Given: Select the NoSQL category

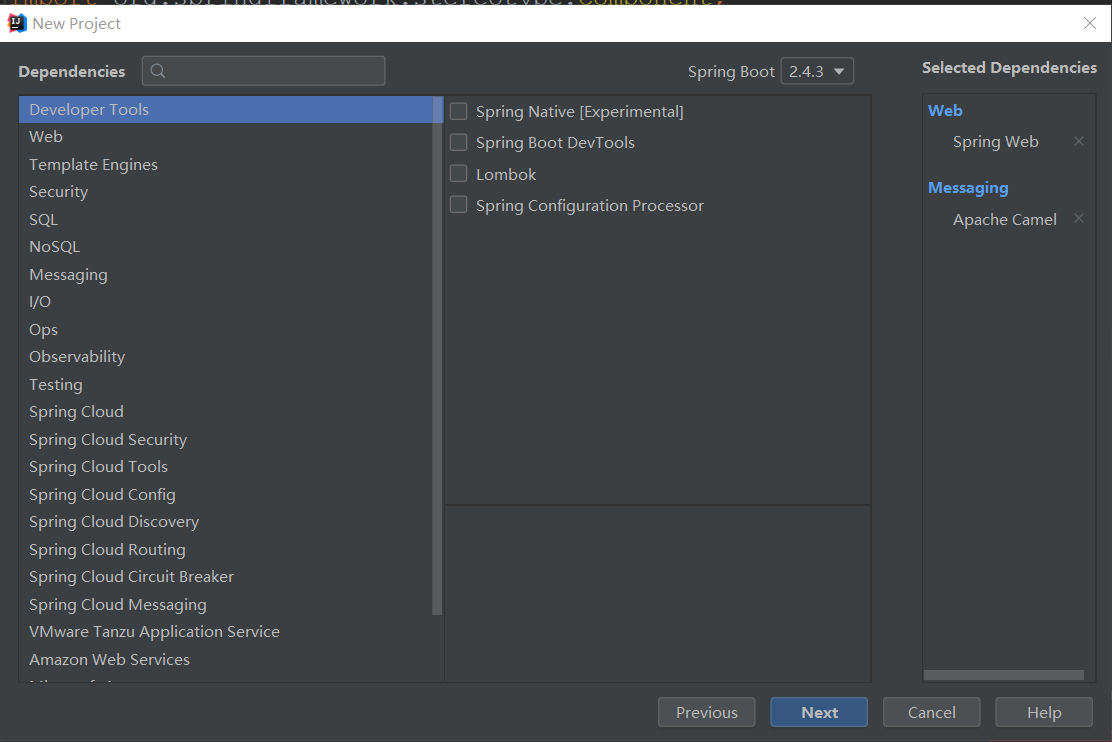Looking at the screenshot, I should coord(226,247).
